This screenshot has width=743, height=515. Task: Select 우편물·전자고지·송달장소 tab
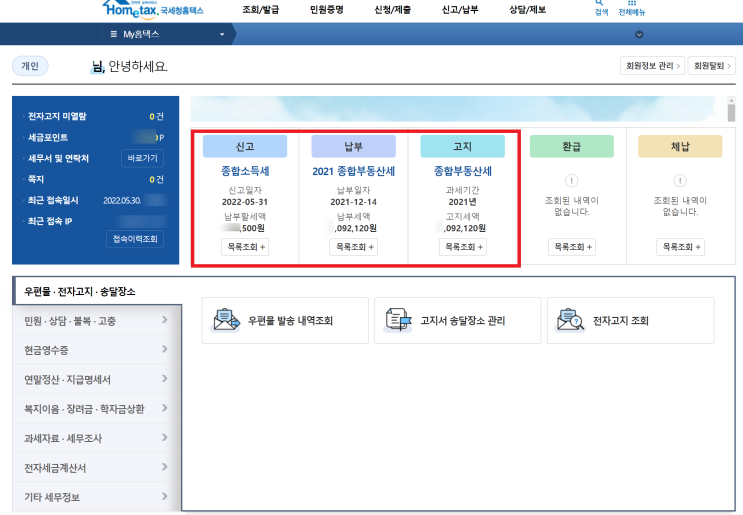(97, 291)
